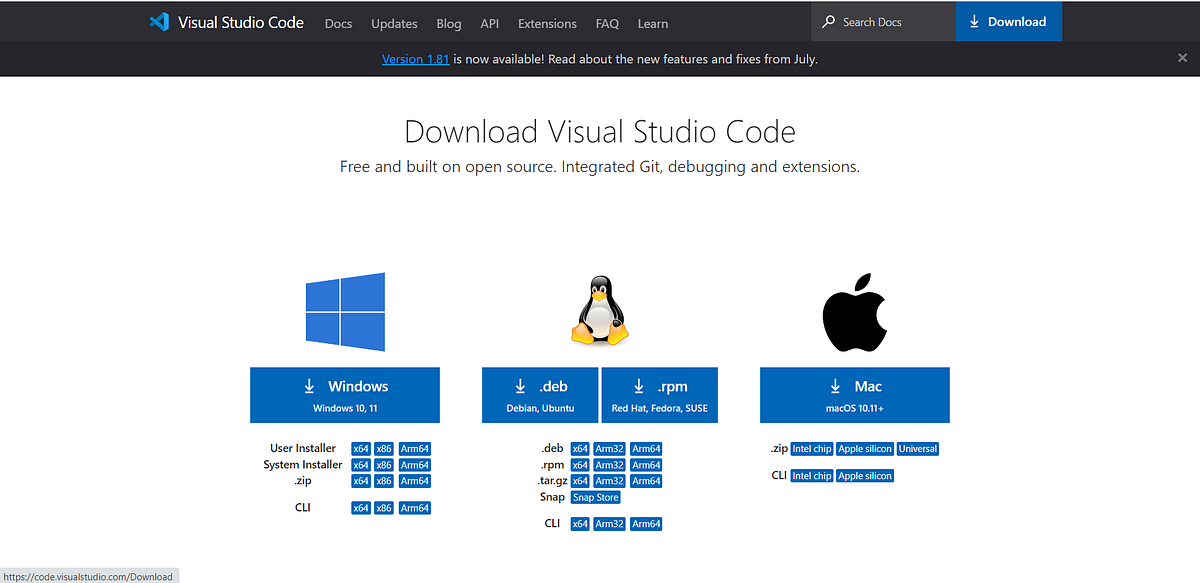1200x583 pixels.
Task: Click the 'System Installer' label
Action: (303, 464)
